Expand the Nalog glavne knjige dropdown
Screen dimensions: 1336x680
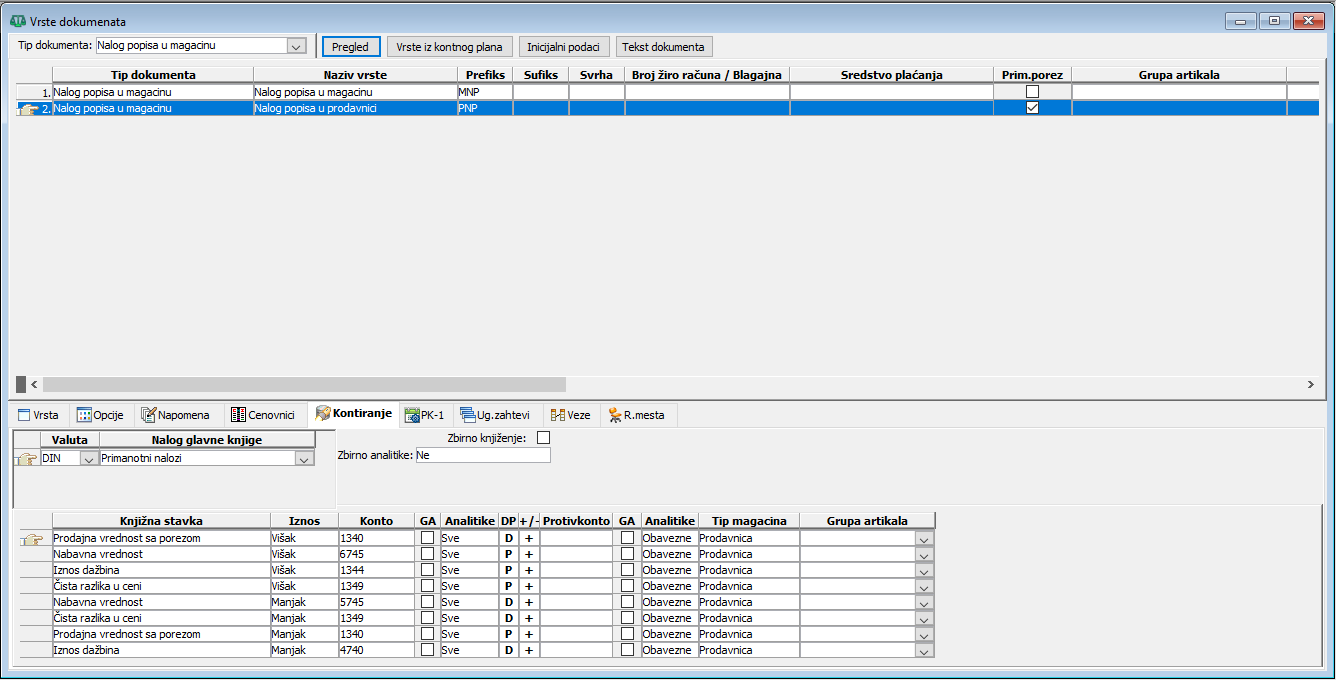tap(304, 458)
